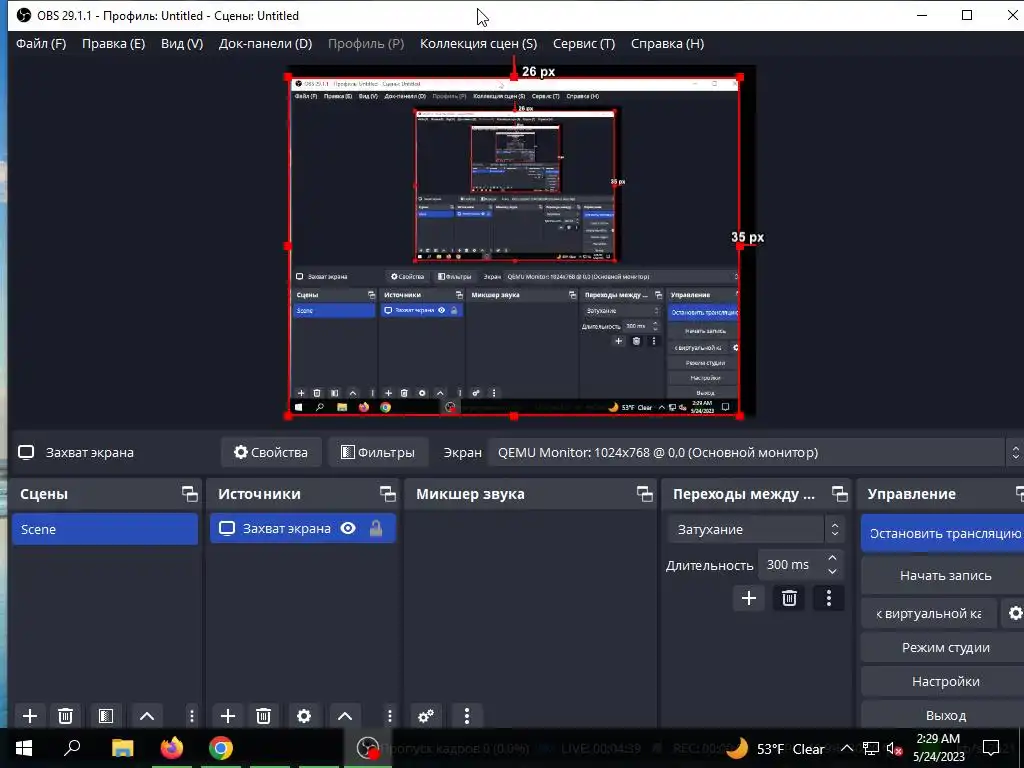Screen dimensions: 1024x768
Task: Open more options in Источники toolbar
Action: coord(389,716)
